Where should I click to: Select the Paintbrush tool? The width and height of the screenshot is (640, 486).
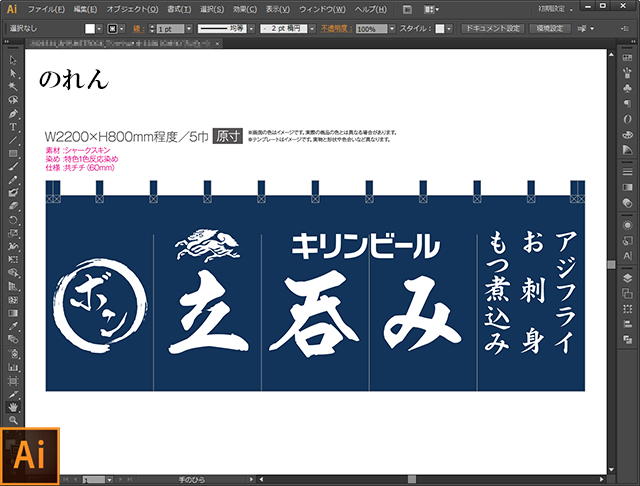click(x=13, y=166)
